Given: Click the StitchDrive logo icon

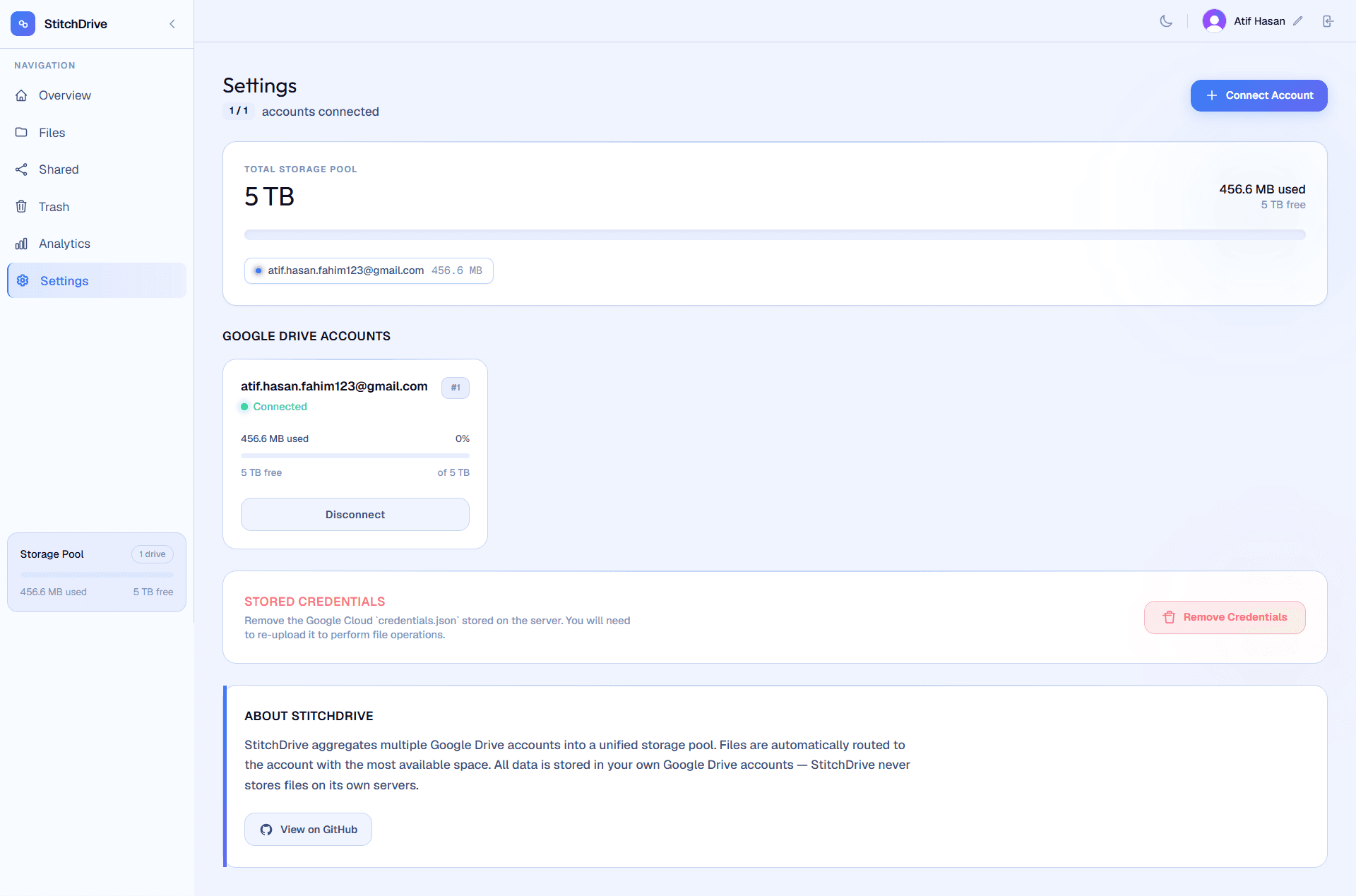Looking at the screenshot, I should [23, 24].
